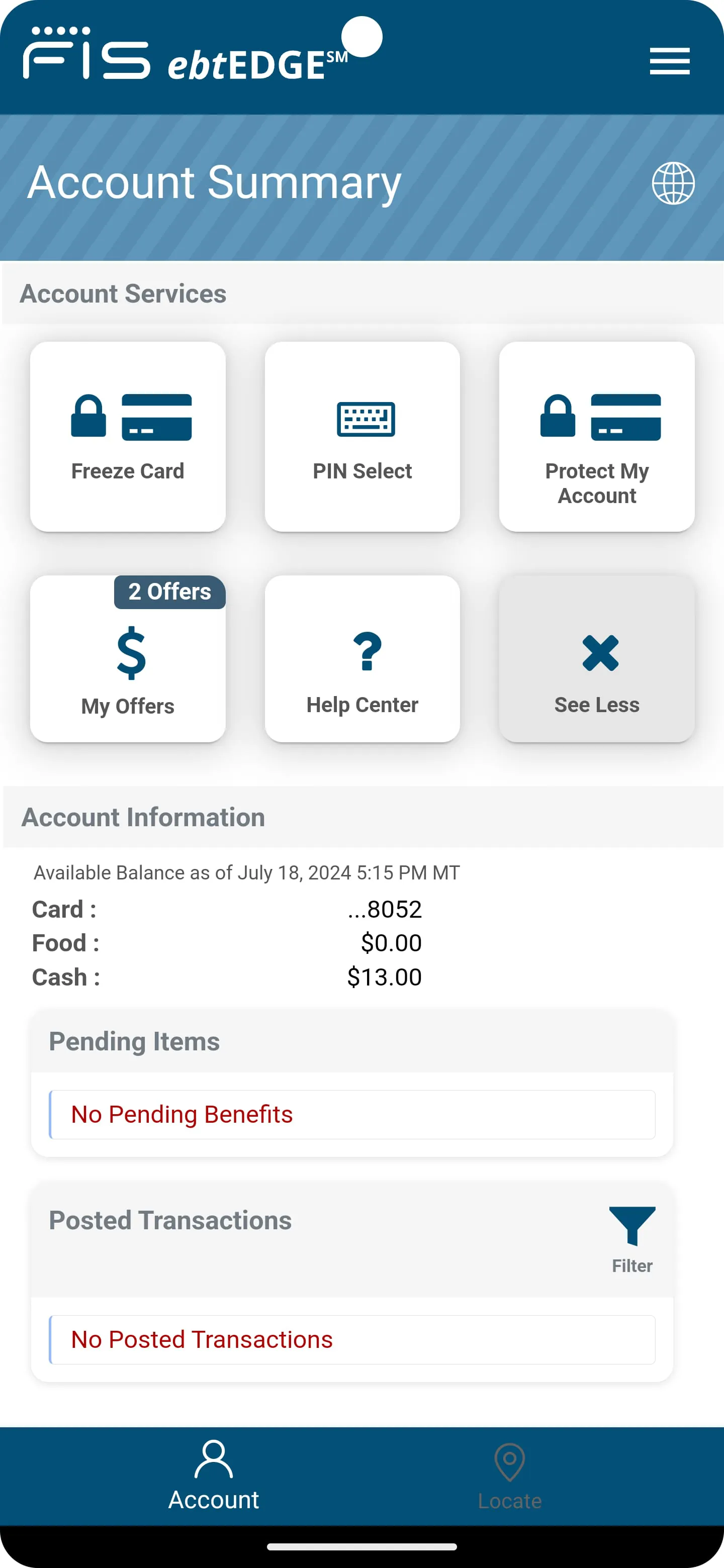Tap the 2 Offers badge

tap(169, 592)
